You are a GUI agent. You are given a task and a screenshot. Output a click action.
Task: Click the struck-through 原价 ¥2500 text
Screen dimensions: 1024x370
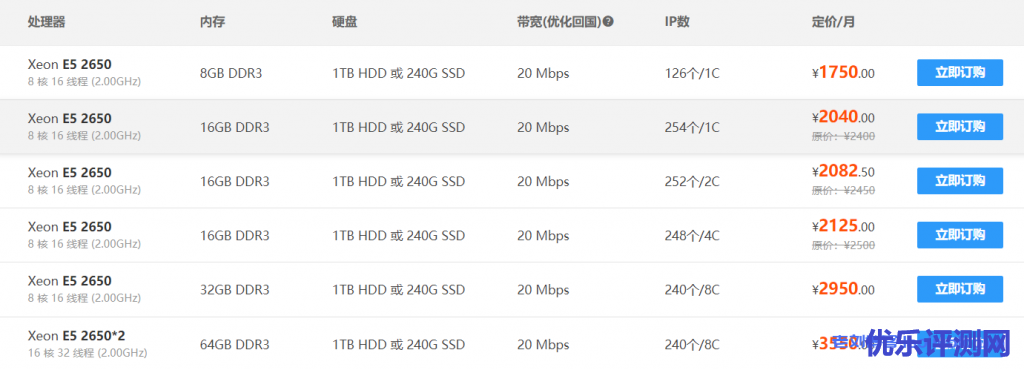click(843, 245)
